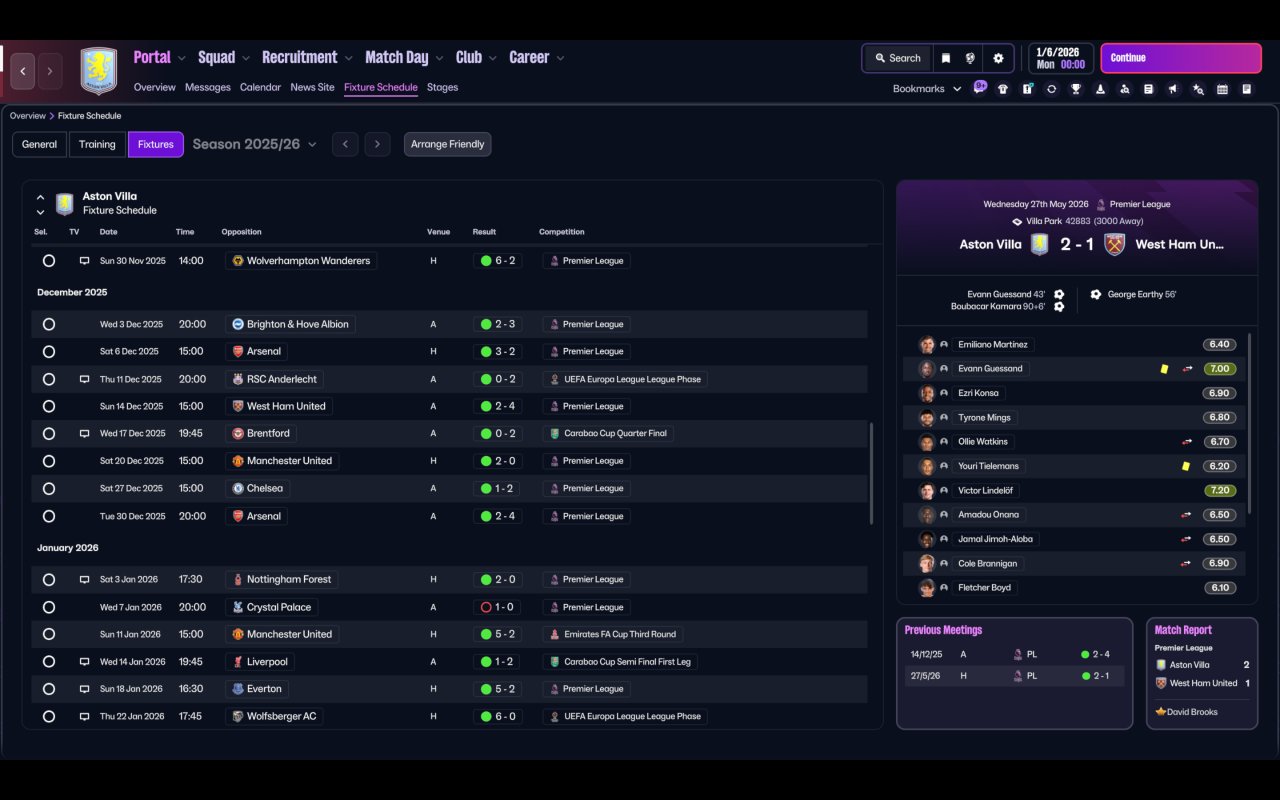This screenshot has width=1280, height=800.
Task: Open the calendar grid icon in bookmarks bar
Action: click(1222, 89)
